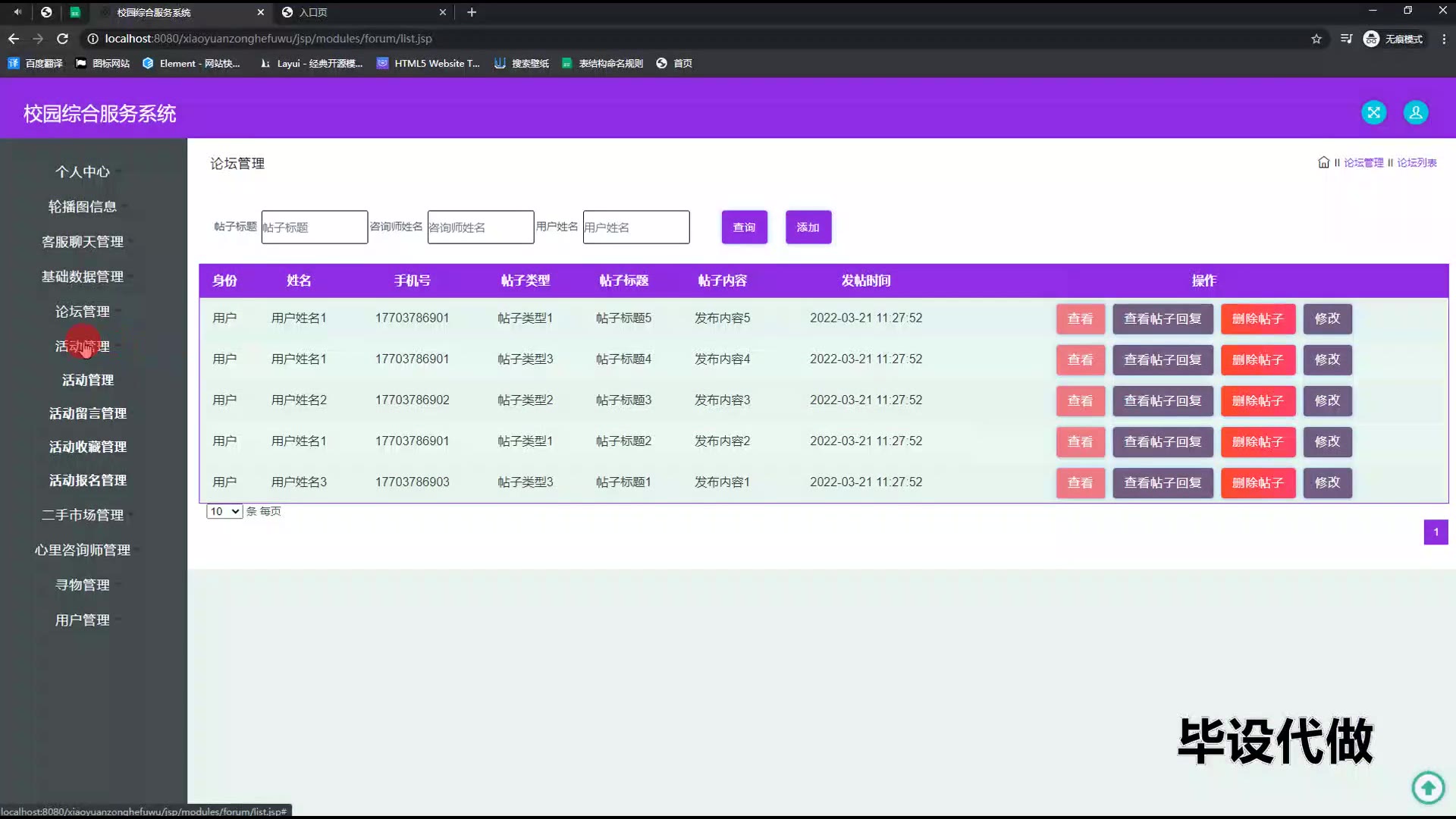1456x819 pixels.
Task: Click the home icon in breadcrumb
Action: (x=1323, y=162)
